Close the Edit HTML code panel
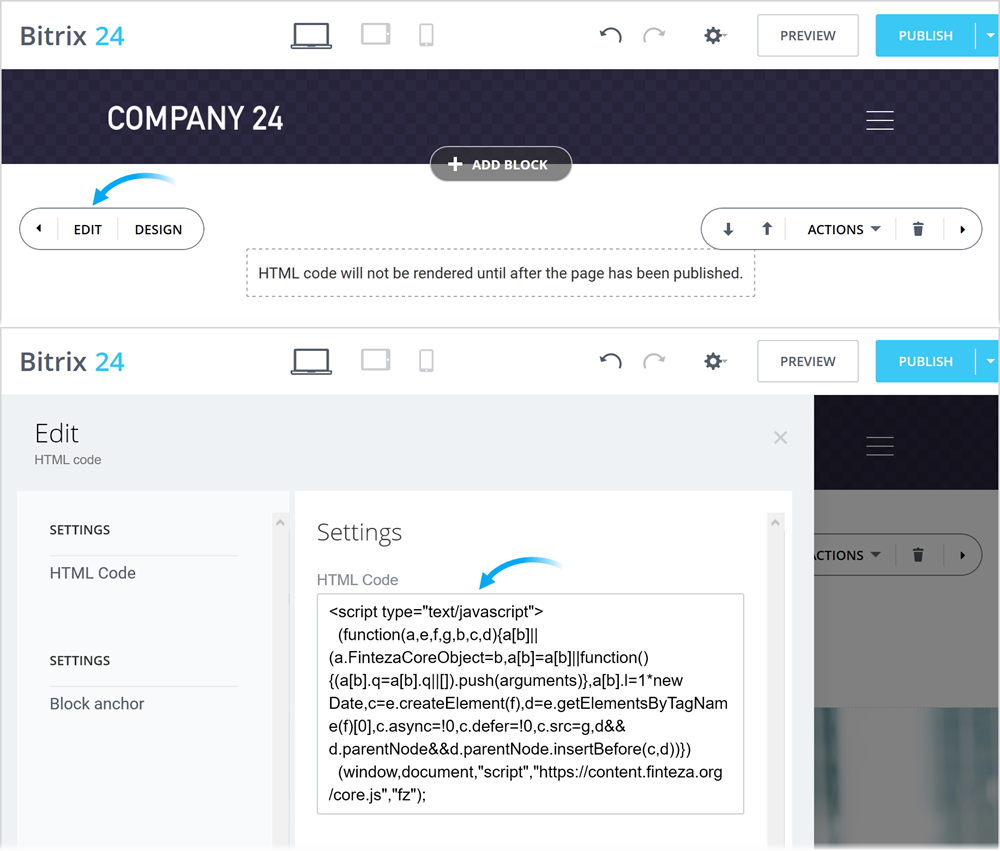 click(x=781, y=437)
